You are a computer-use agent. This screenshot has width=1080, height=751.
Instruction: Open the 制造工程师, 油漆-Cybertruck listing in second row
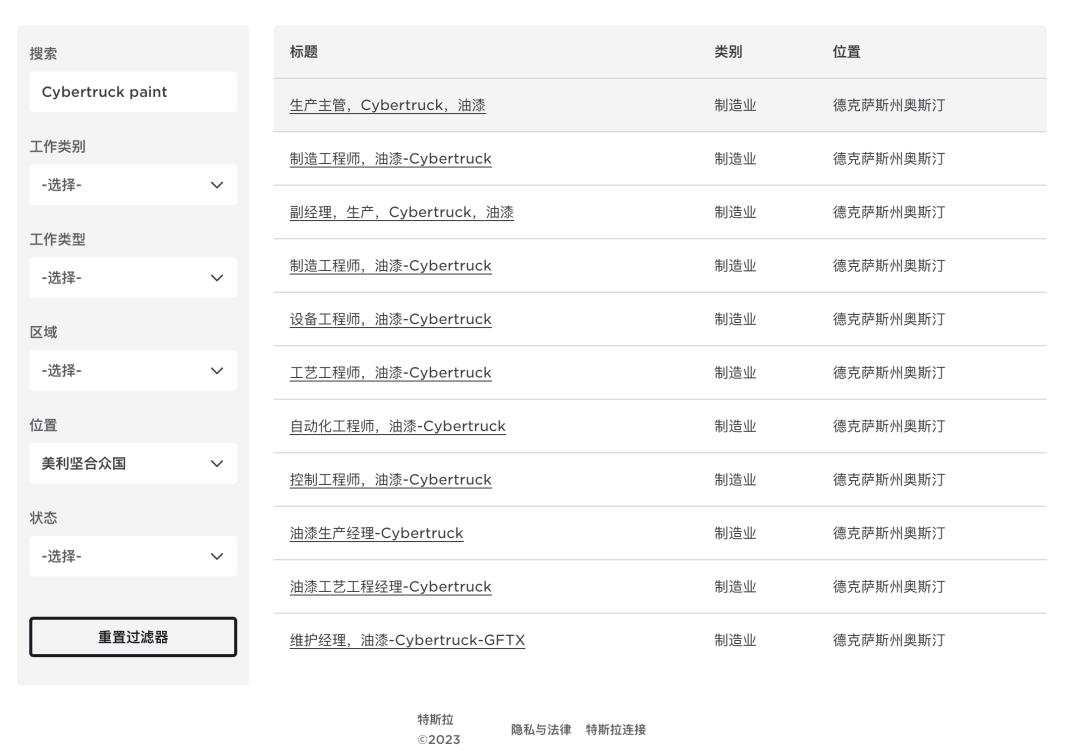(x=390, y=159)
